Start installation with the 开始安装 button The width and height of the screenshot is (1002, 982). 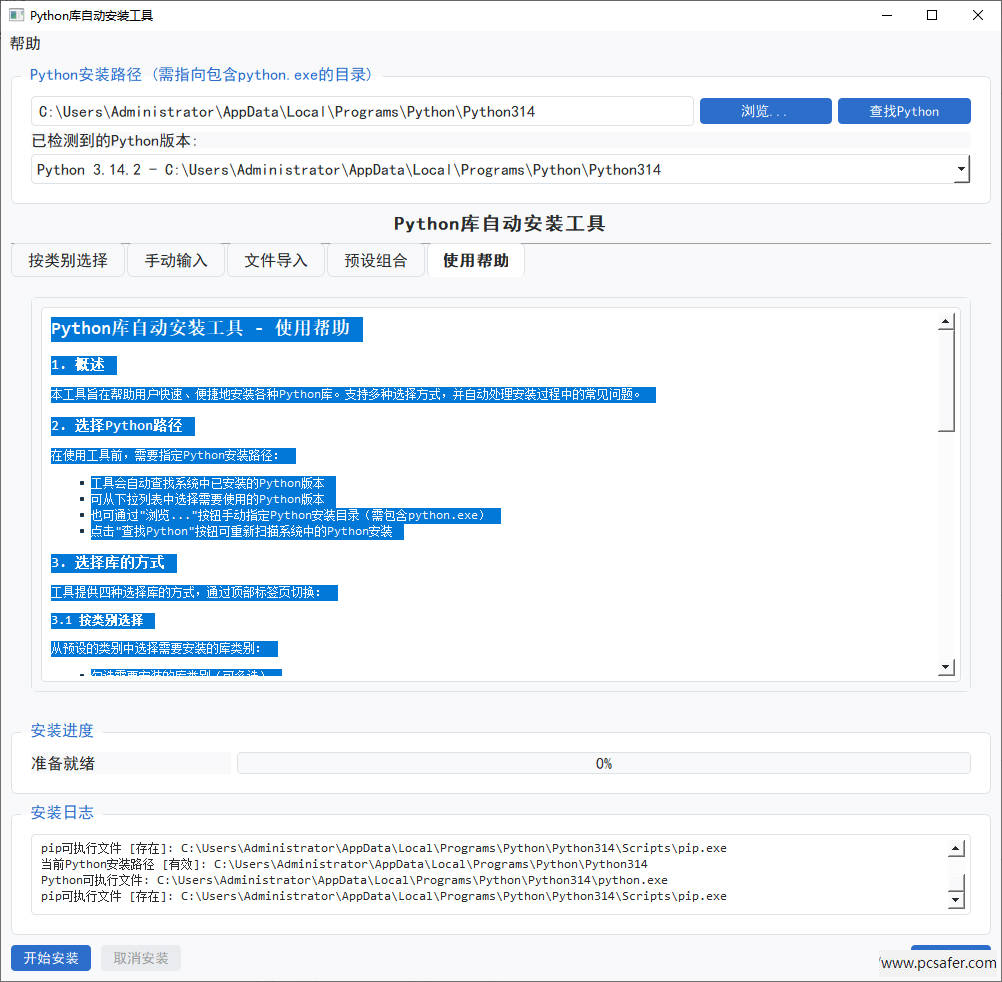(x=51, y=958)
